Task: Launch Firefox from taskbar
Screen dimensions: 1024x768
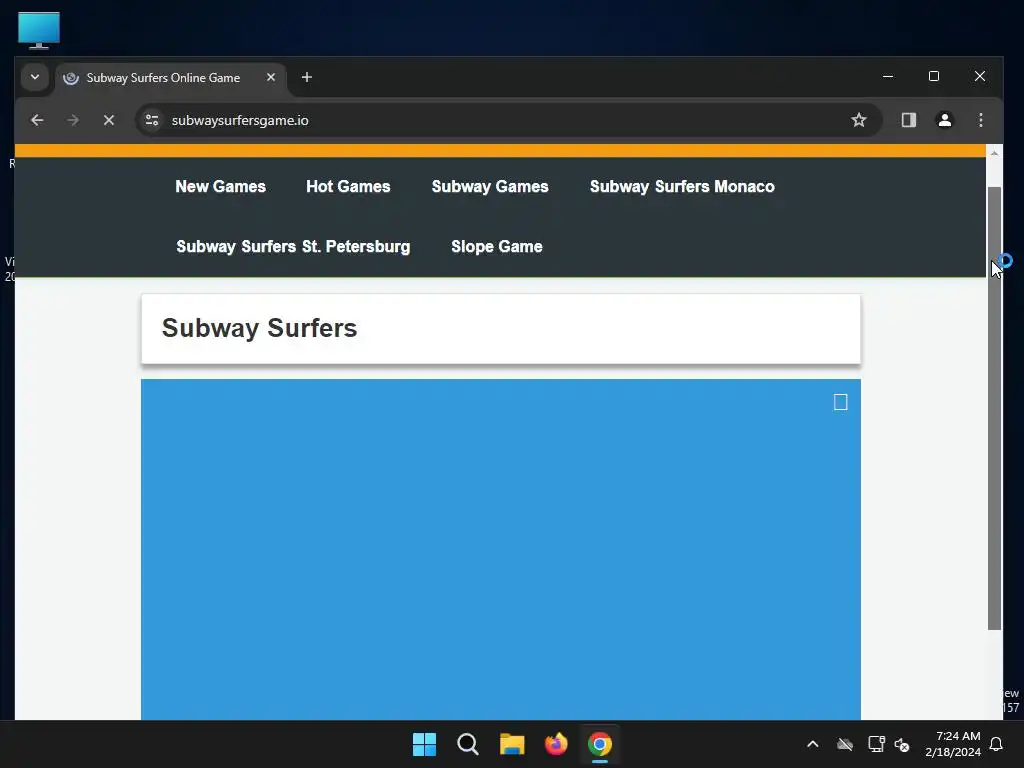Action: tap(556, 744)
